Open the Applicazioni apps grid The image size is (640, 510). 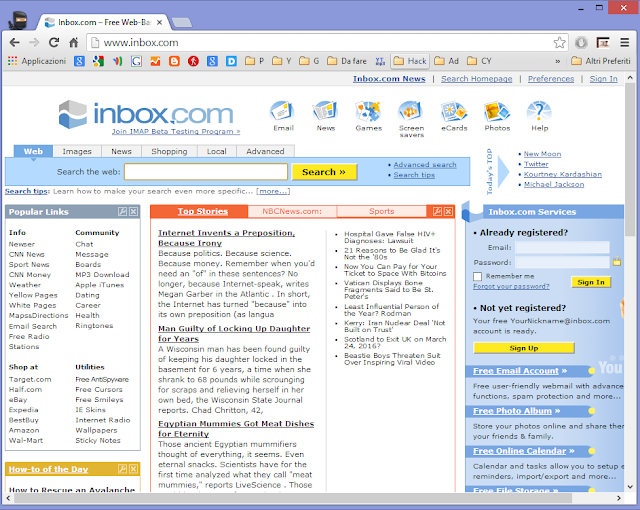click(36, 61)
